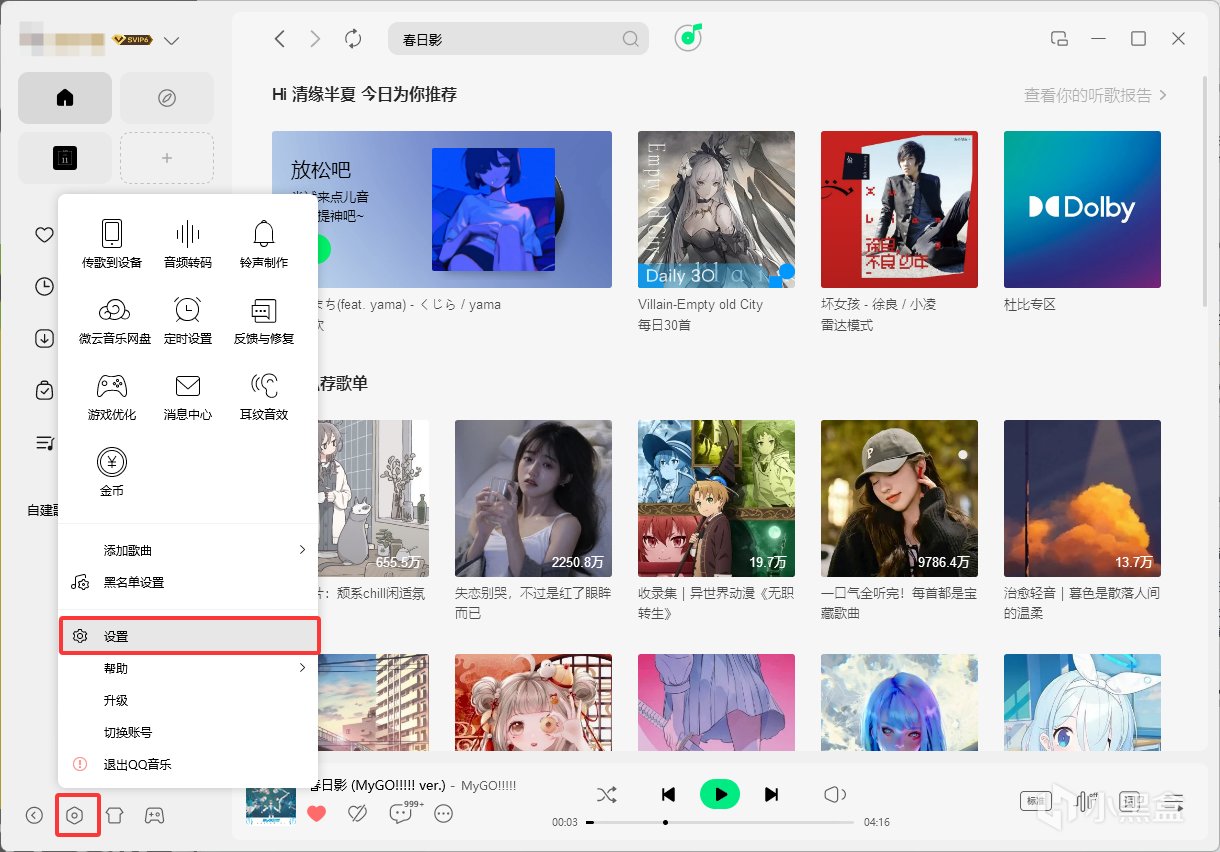Viewport: 1220px width, 852px height.
Task: Open the discover compass tab
Action: (167, 98)
